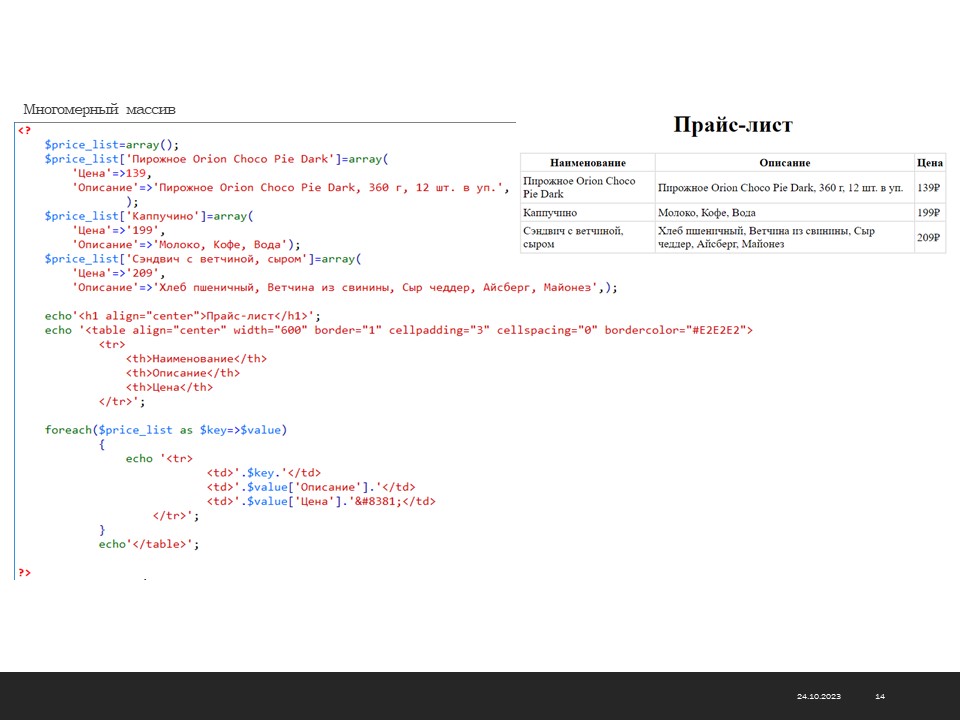Click the "Многомерный массив" slide title
The width and height of the screenshot is (960, 720).
click(x=100, y=110)
